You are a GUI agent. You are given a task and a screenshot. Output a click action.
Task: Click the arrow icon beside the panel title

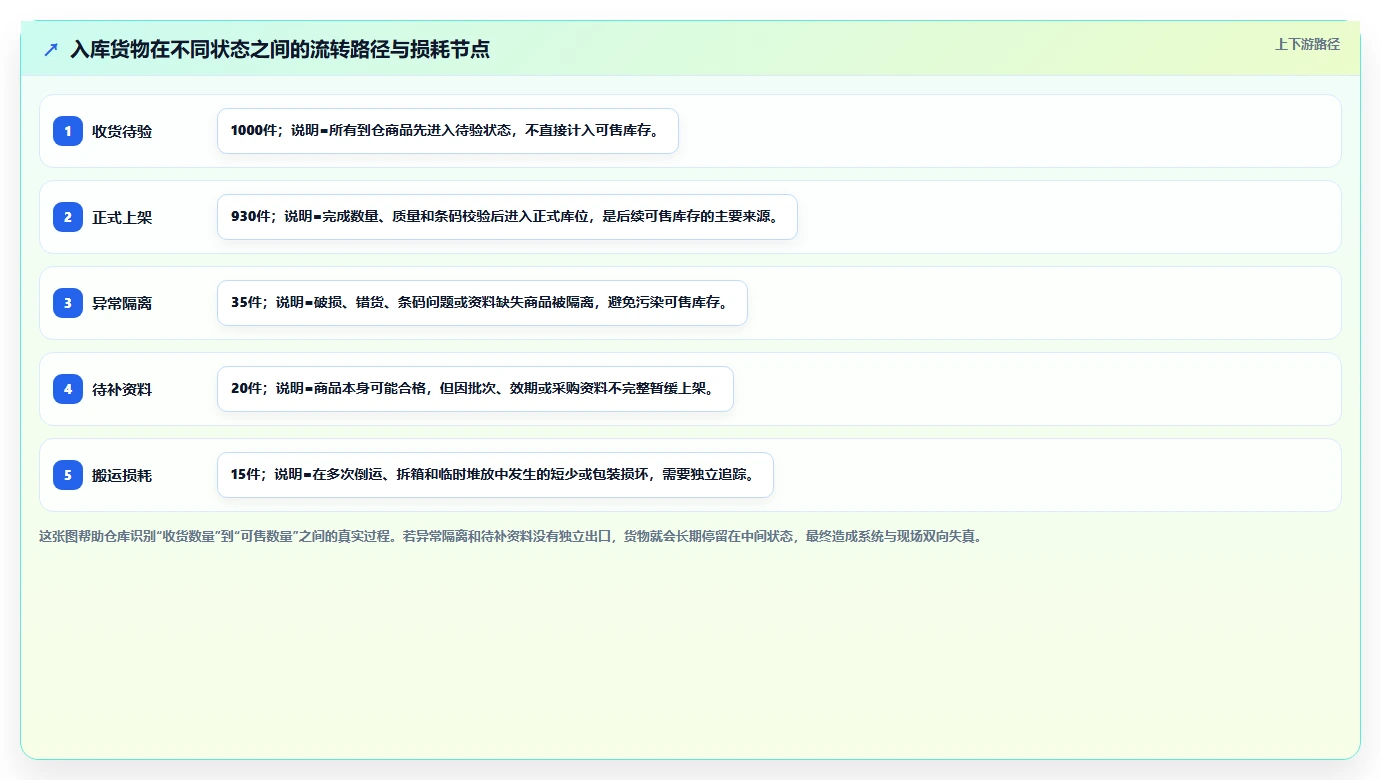51,49
